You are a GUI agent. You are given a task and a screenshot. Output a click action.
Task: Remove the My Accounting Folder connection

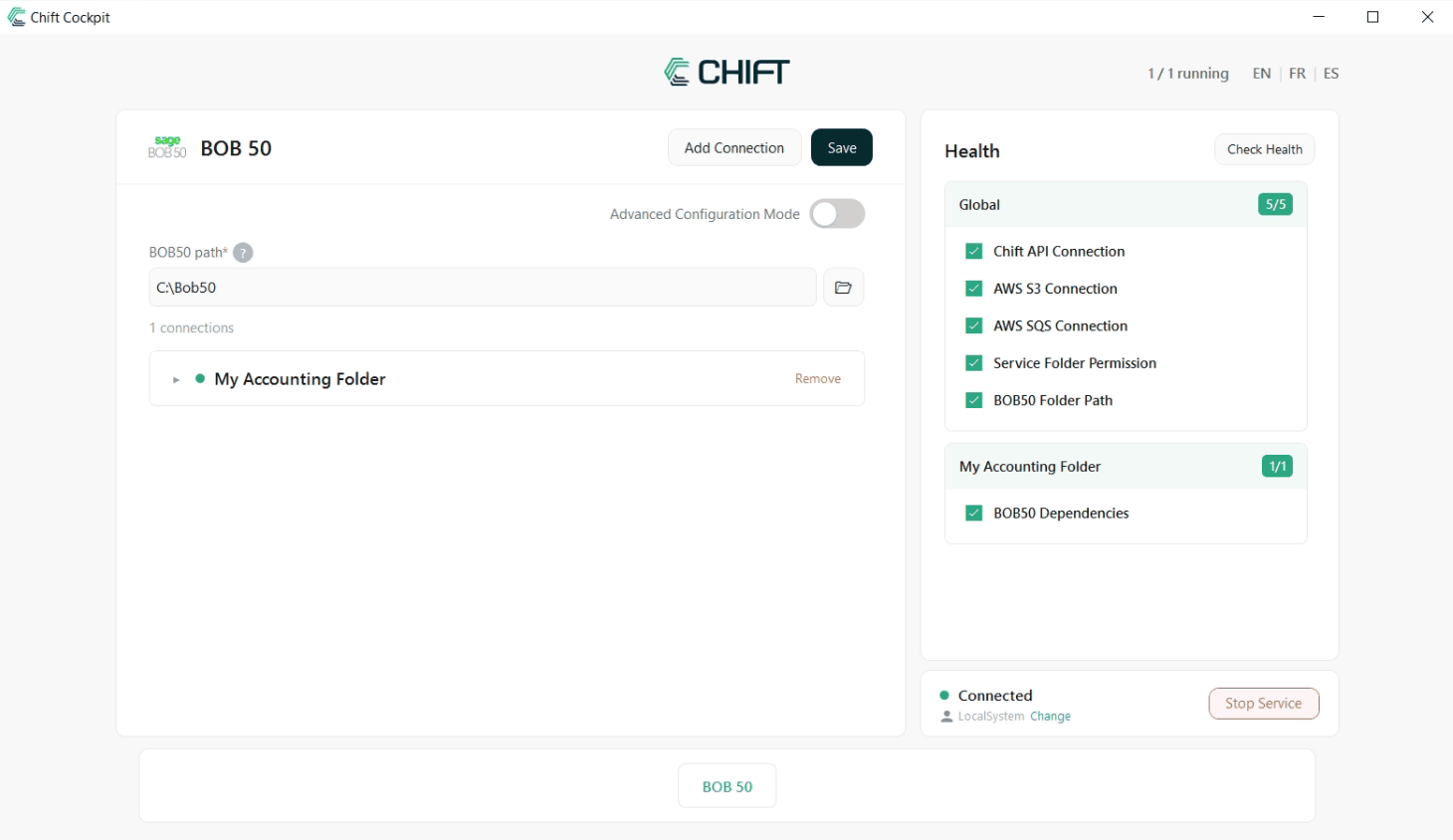click(x=818, y=379)
